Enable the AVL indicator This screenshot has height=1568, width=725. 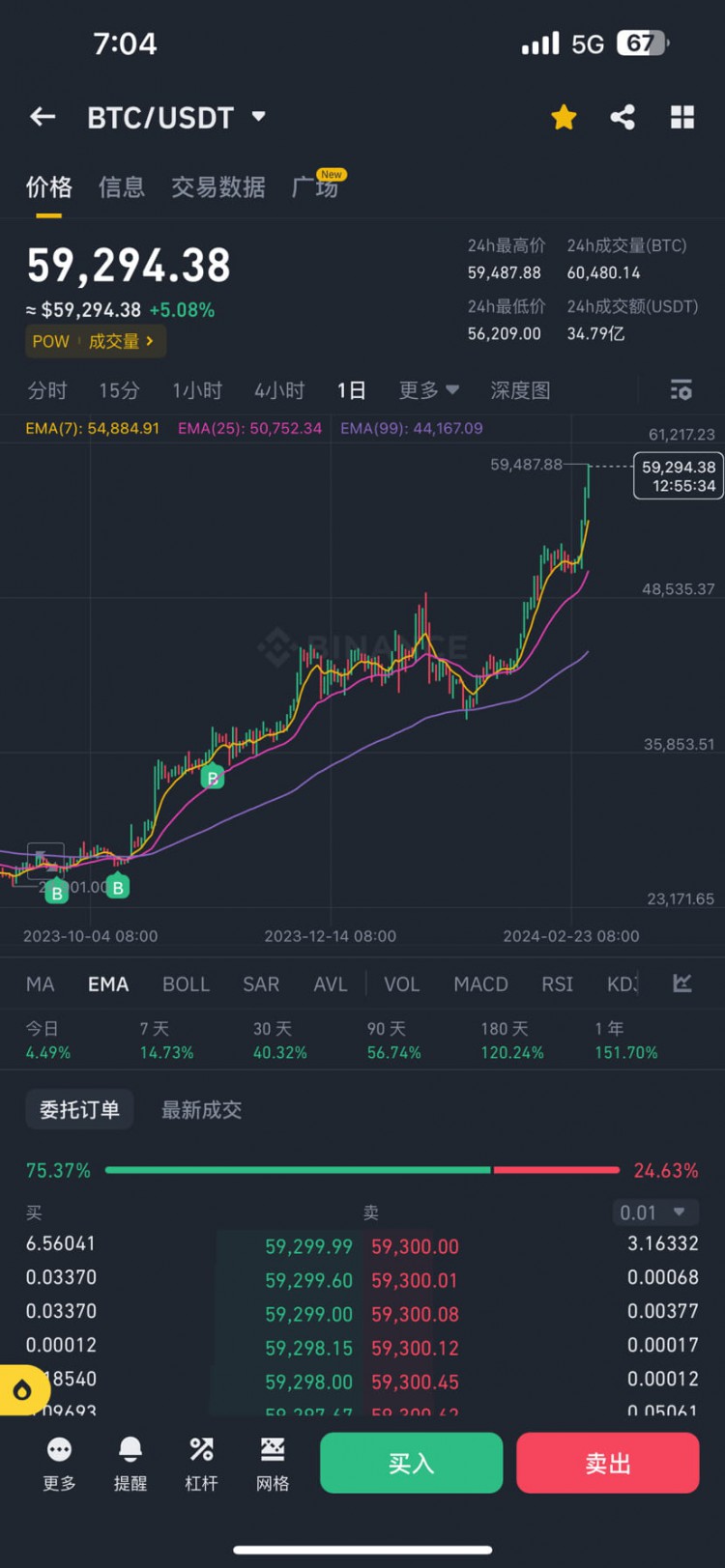coord(331,984)
